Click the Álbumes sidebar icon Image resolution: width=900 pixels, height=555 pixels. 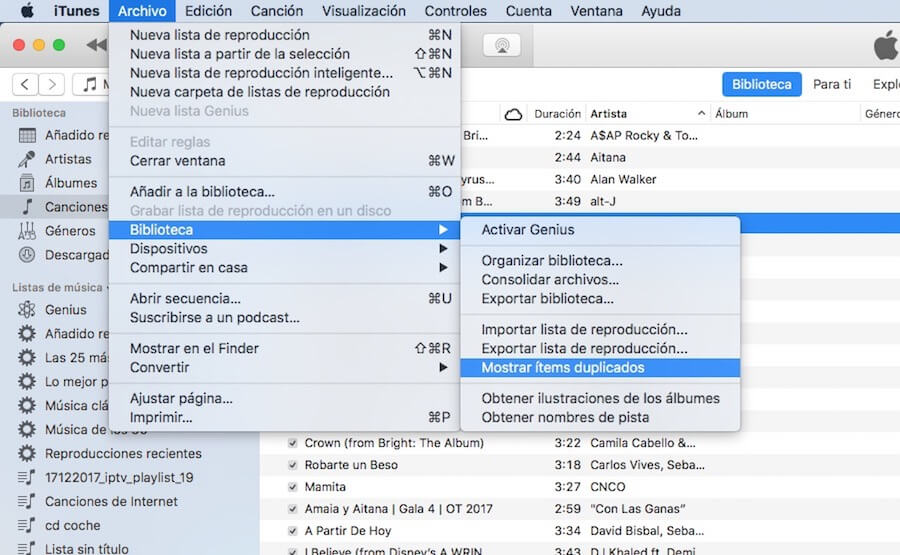[x=27, y=183]
